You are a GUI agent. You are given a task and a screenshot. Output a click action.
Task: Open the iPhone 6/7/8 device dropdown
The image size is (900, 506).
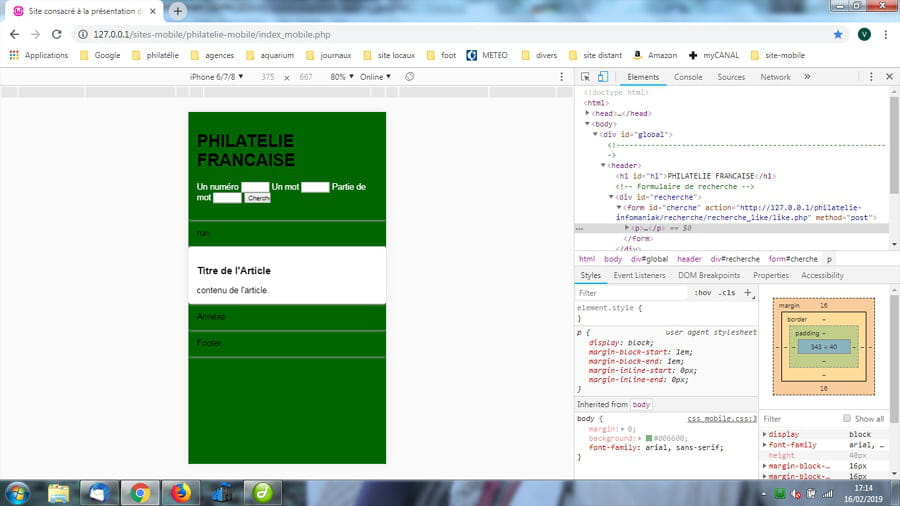point(216,76)
